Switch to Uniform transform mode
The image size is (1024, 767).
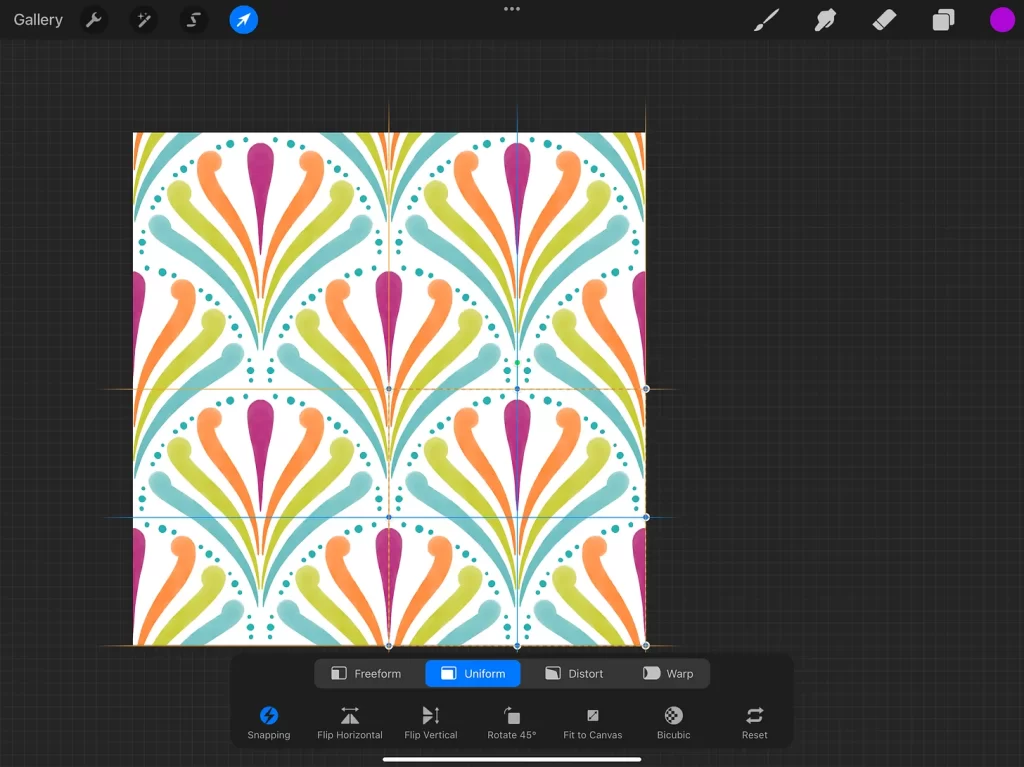tap(473, 674)
